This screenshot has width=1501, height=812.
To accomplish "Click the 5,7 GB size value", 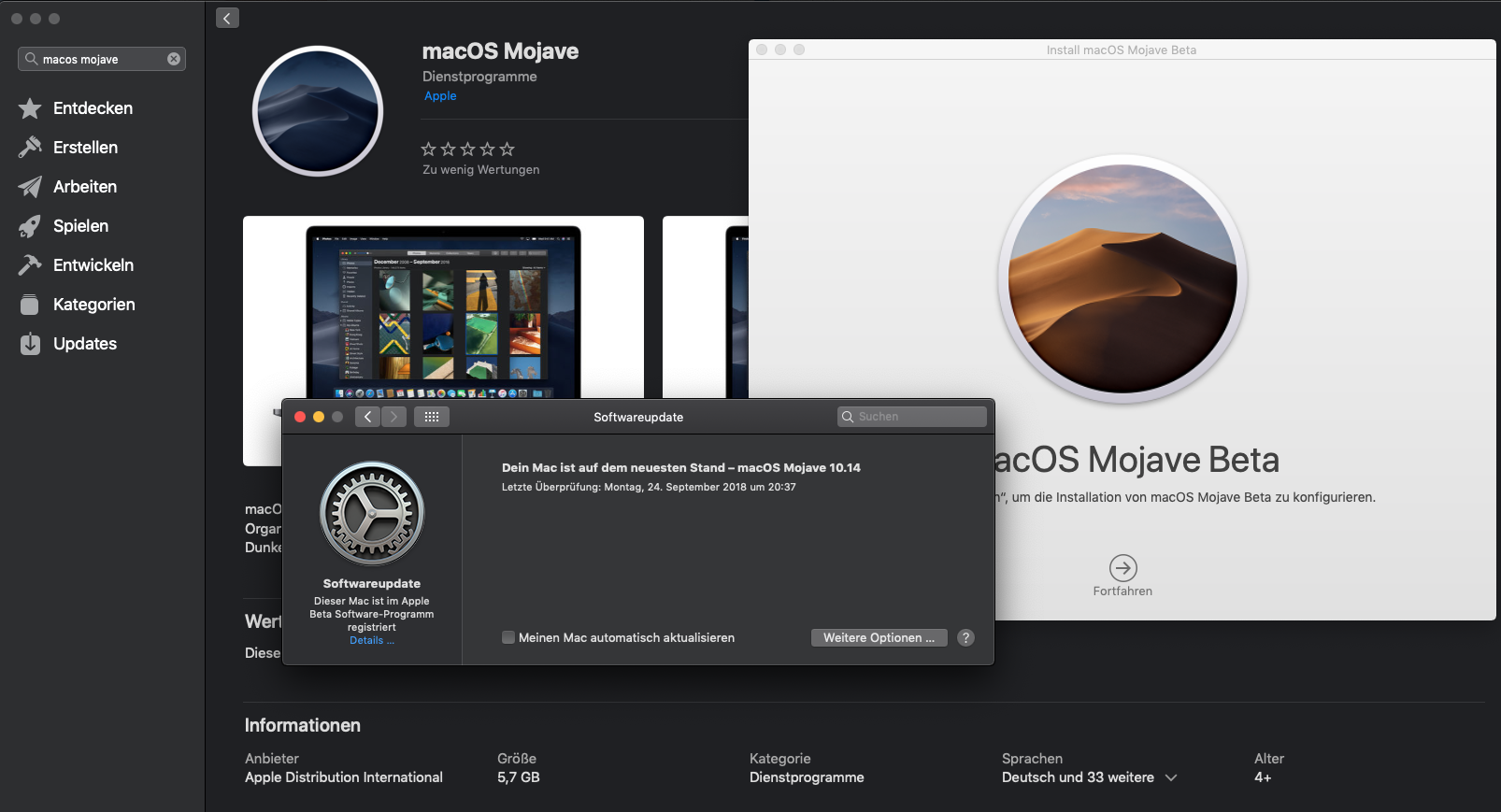I will [519, 777].
